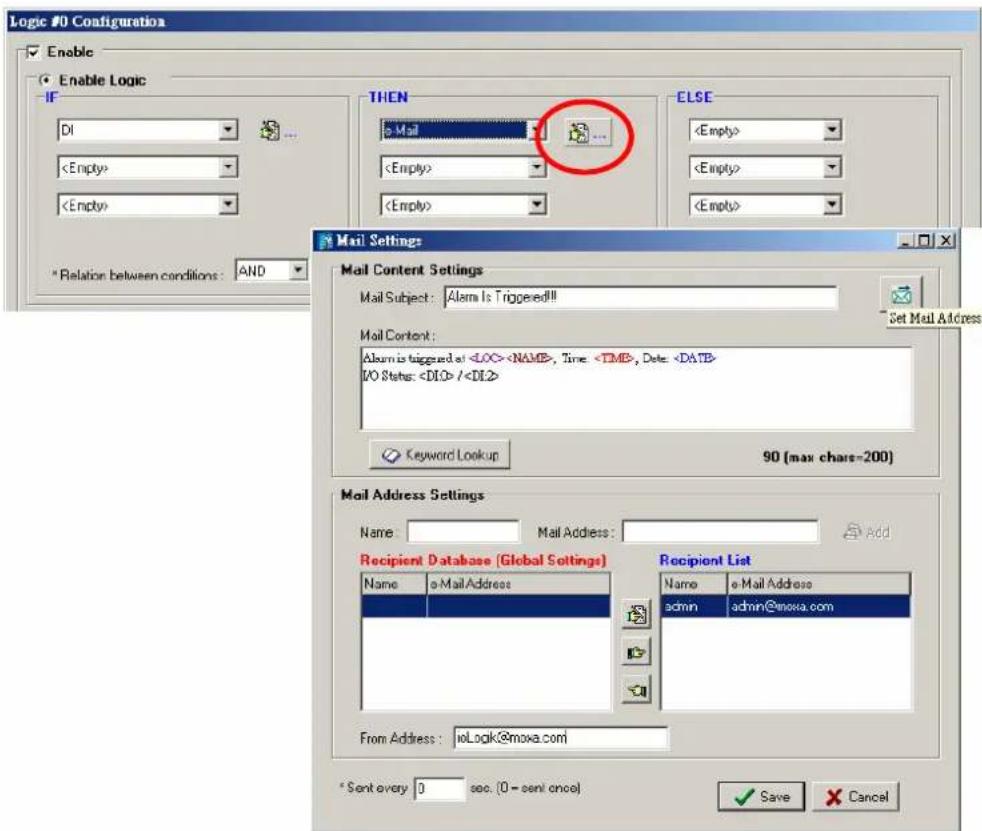Open the first ELSE Empty dropdown
The height and width of the screenshot is (831, 982).
(x=832, y=130)
